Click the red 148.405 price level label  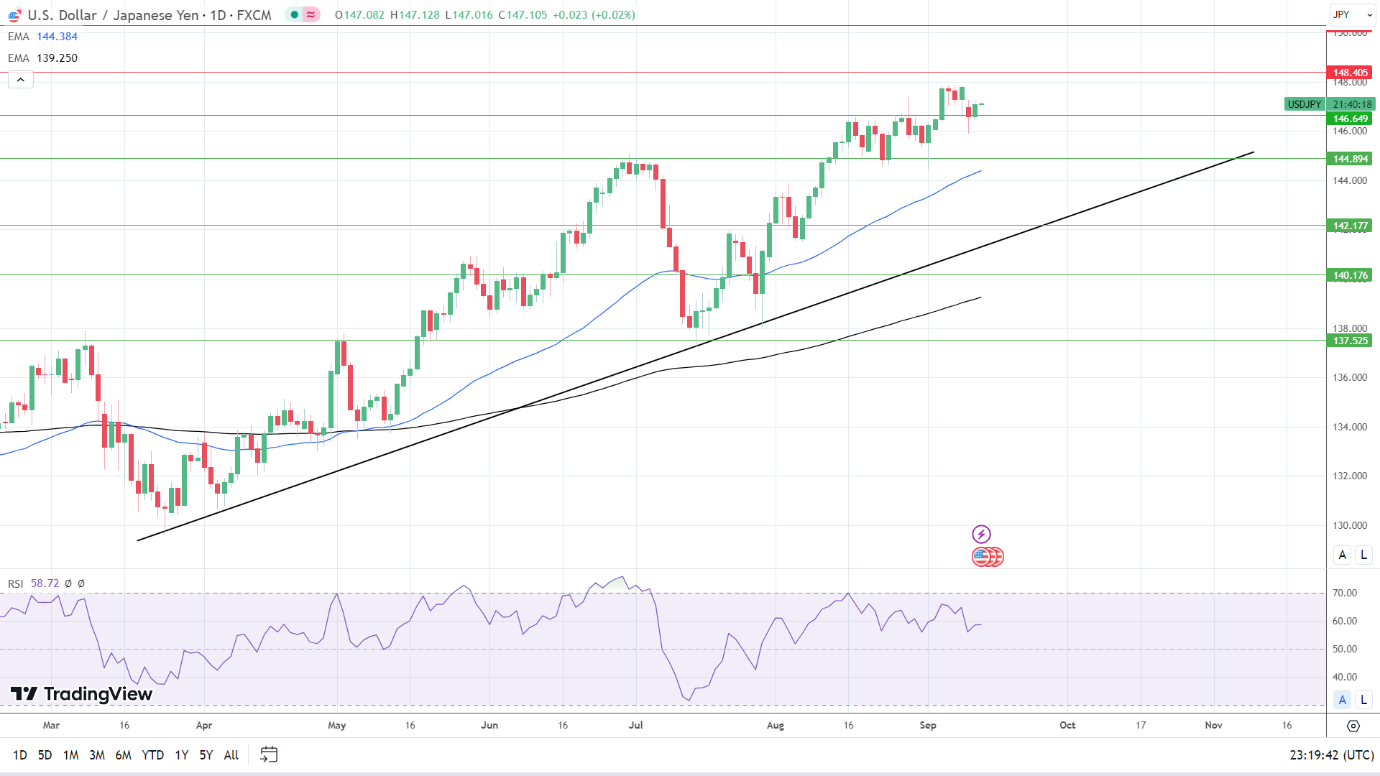tap(1350, 72)
